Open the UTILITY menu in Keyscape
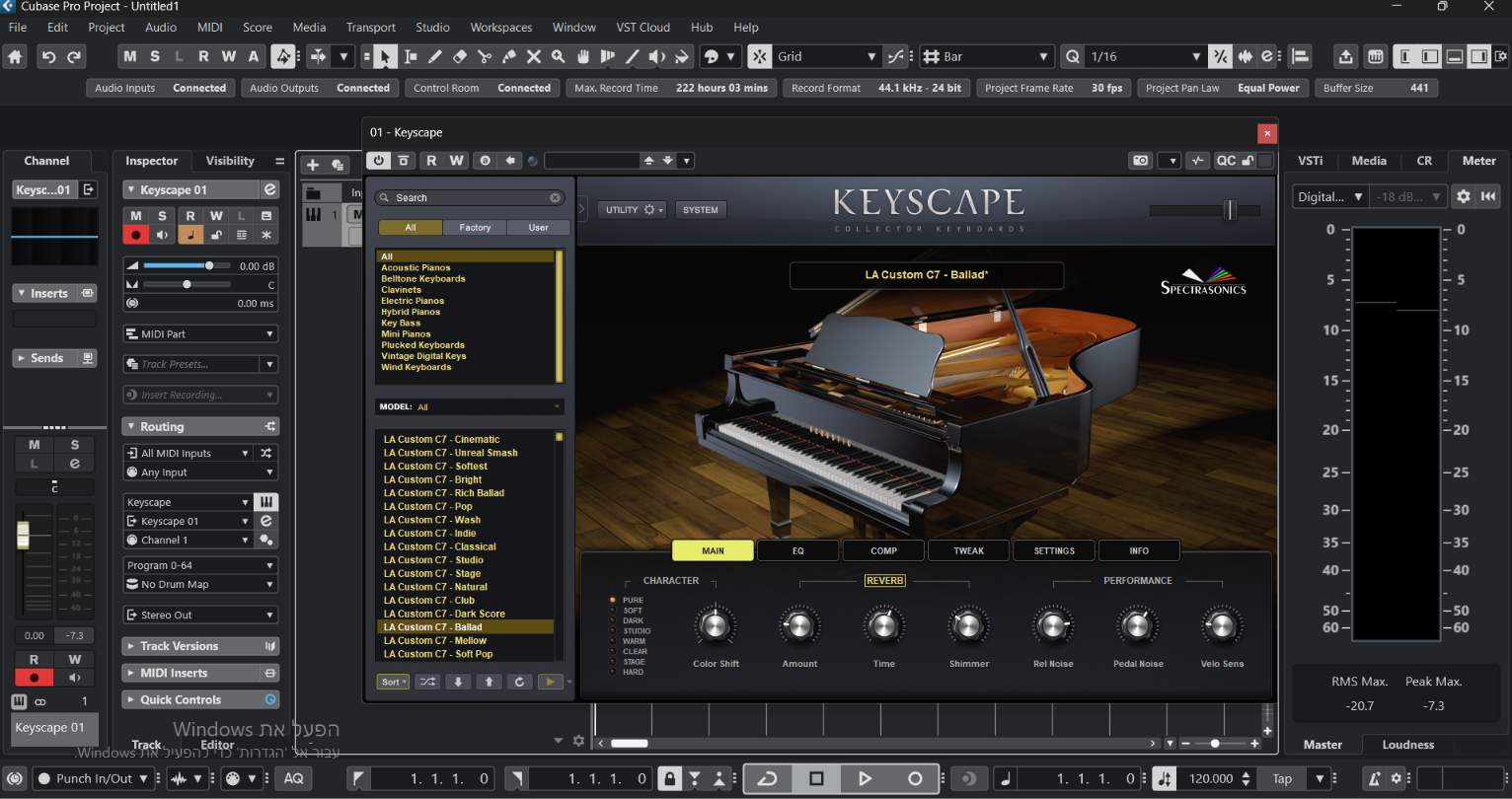Viewport: 1512px width, 799px height. click(x=635, y=210)
